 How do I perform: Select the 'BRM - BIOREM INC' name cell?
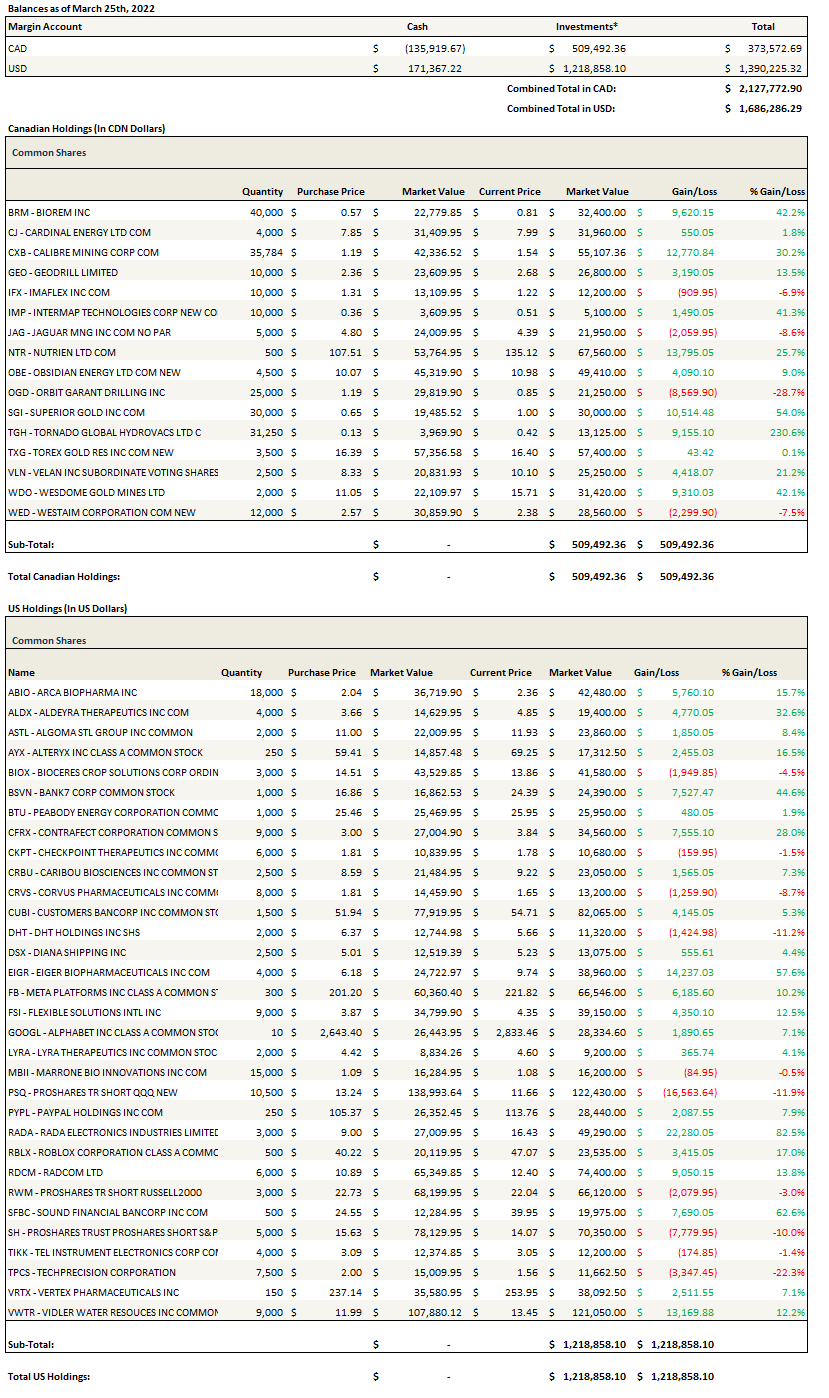(48, 212)
